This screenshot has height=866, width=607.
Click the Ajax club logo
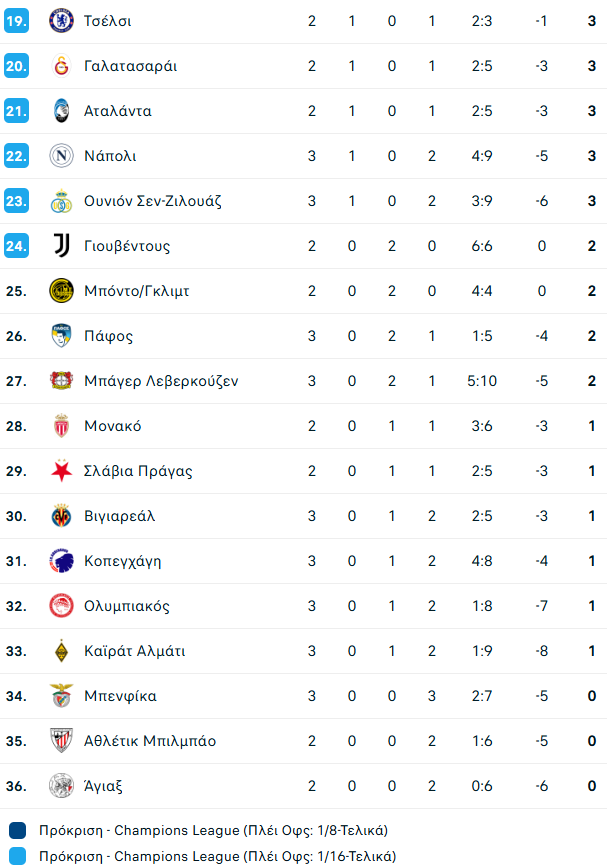click(61, 786)
